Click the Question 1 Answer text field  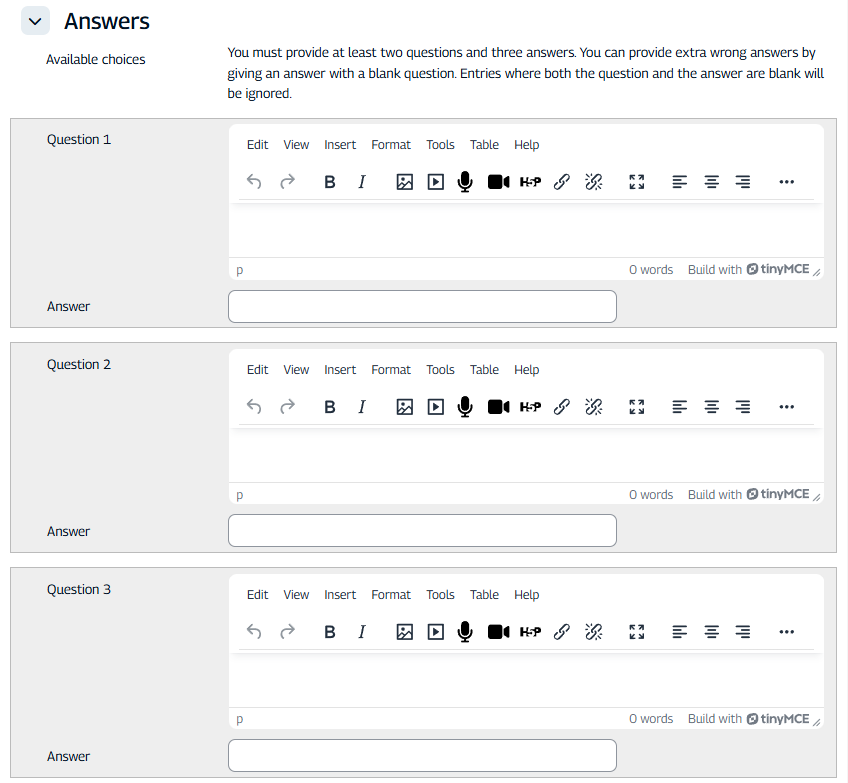422,307
